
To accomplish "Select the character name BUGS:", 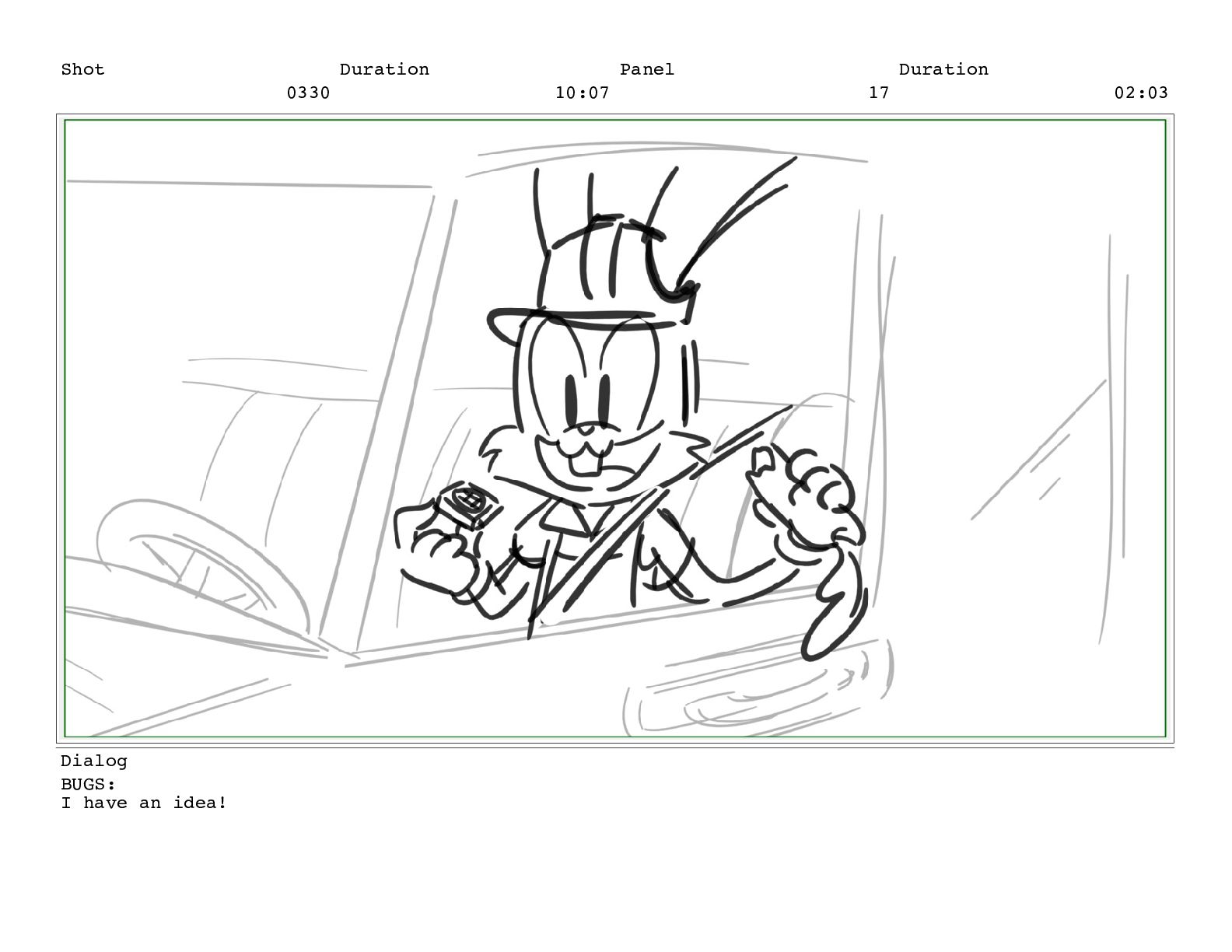I will [88, 784].
